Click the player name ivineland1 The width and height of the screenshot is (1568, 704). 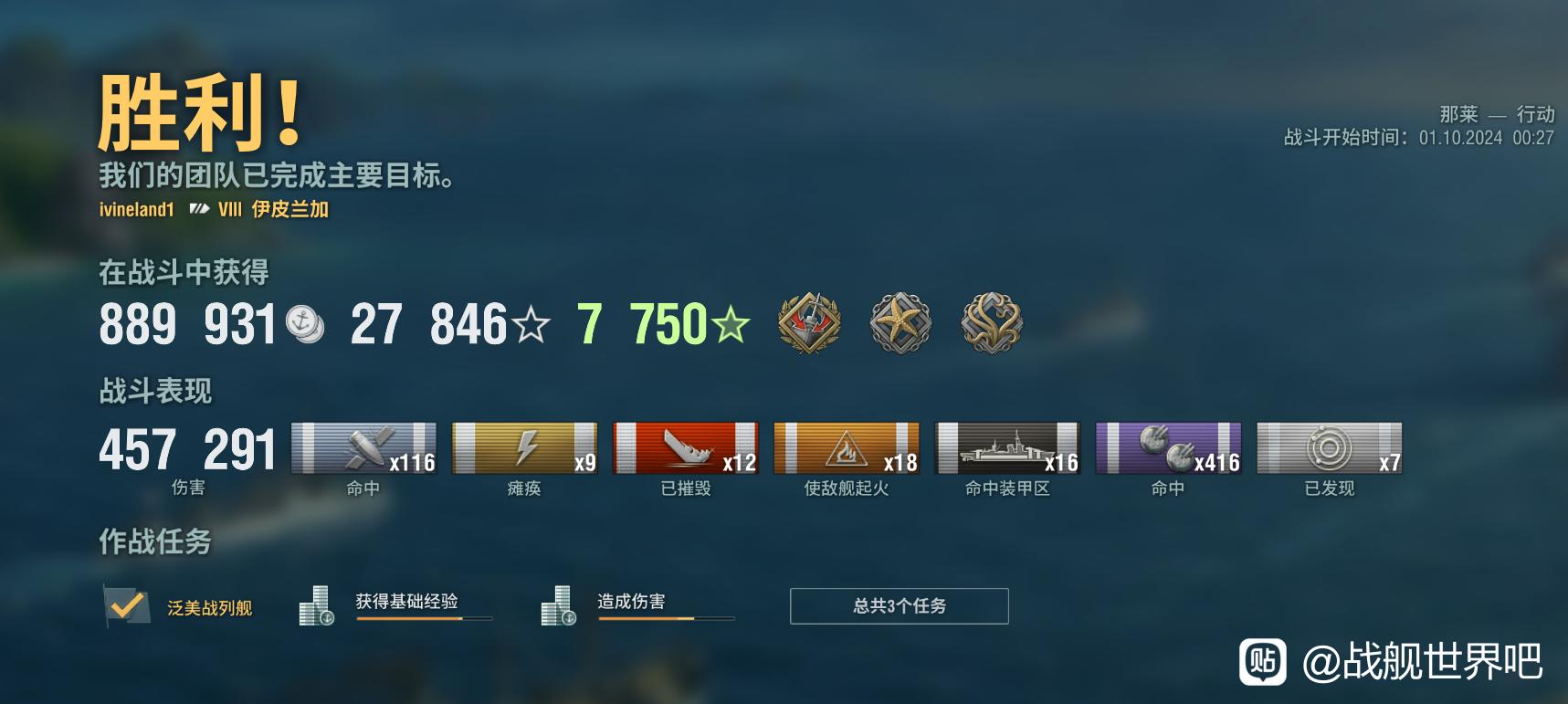136,209
